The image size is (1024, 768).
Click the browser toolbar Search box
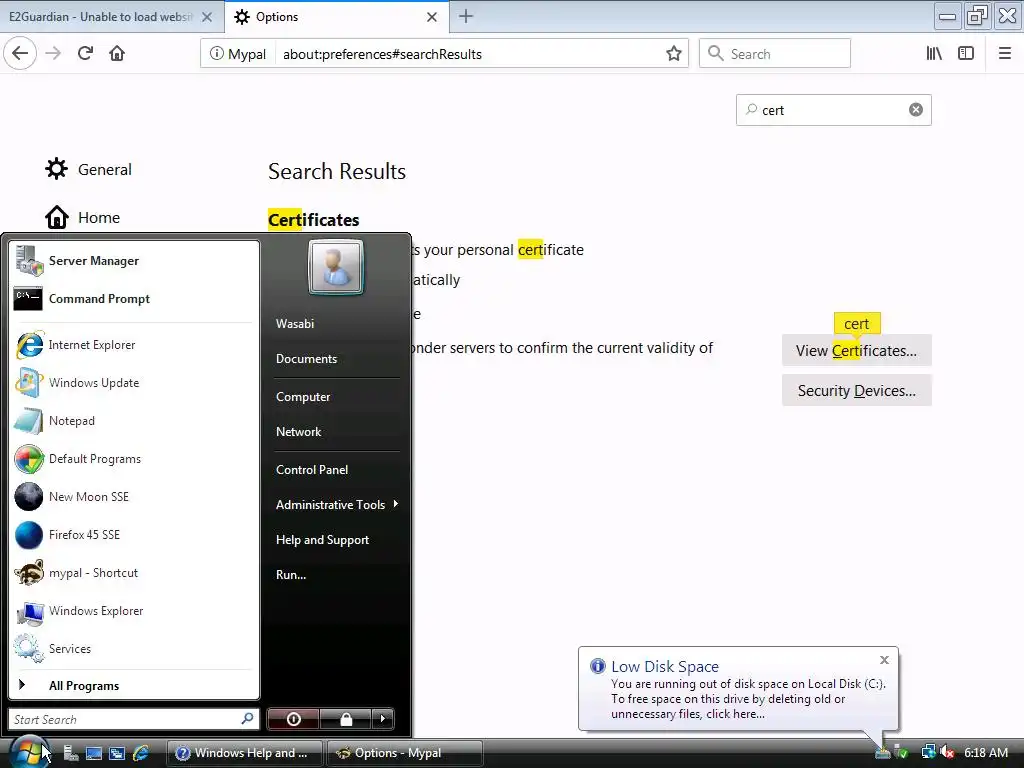775,54
